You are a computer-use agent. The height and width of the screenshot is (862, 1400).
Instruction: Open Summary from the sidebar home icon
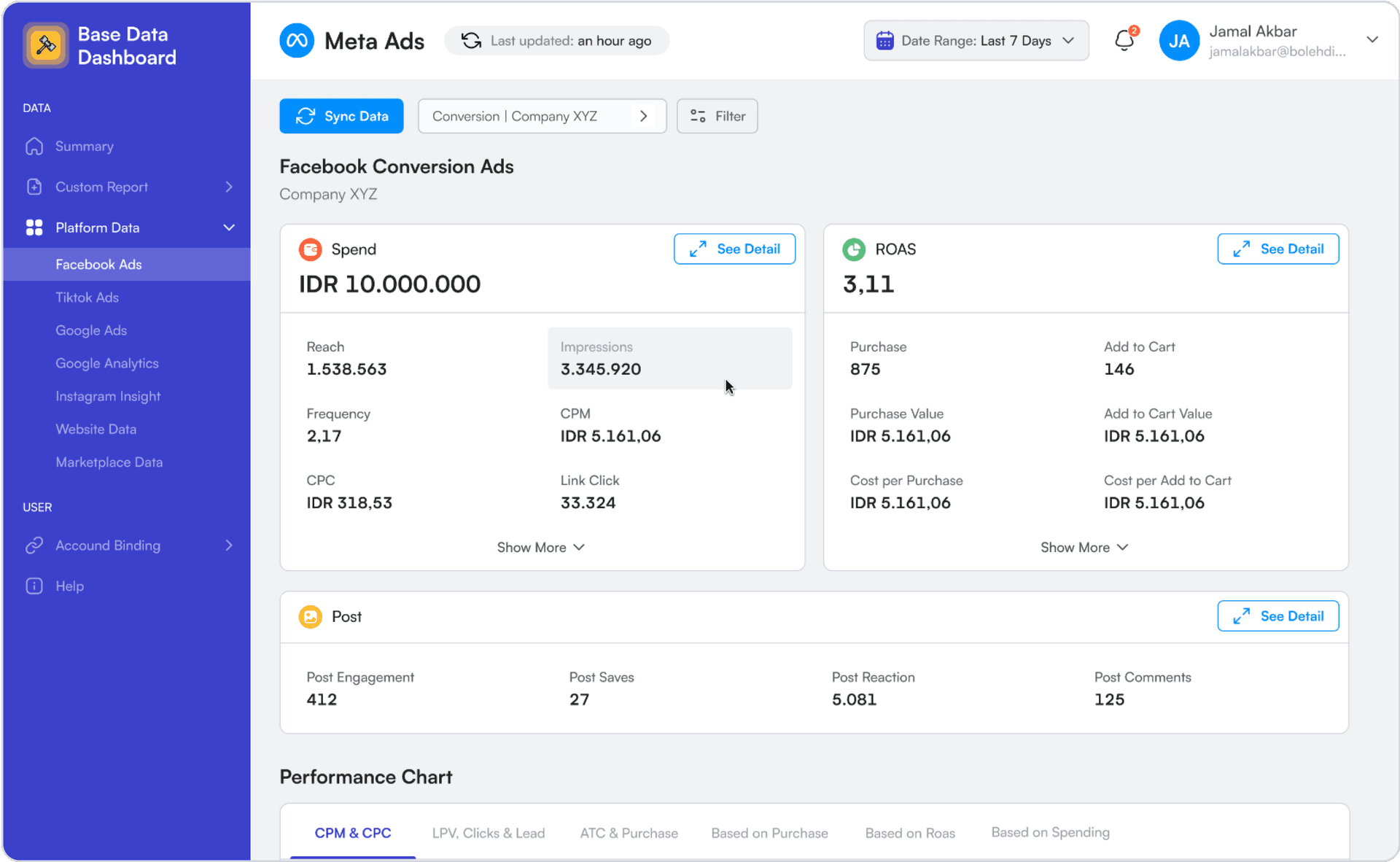(x=34, y=147)
